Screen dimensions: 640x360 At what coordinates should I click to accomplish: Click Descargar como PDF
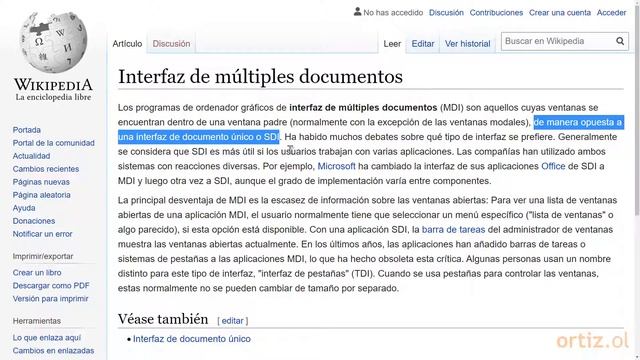(x=51, y=286)
